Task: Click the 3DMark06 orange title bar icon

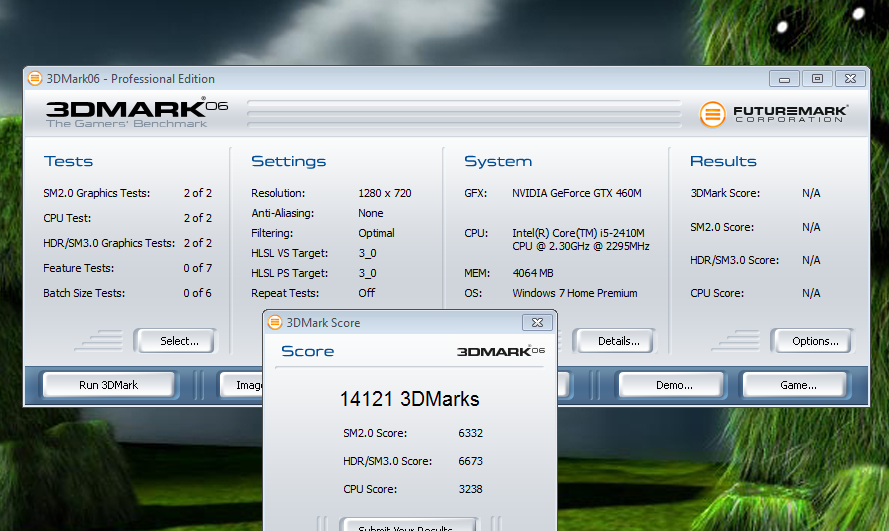Action: click(35, 79)
